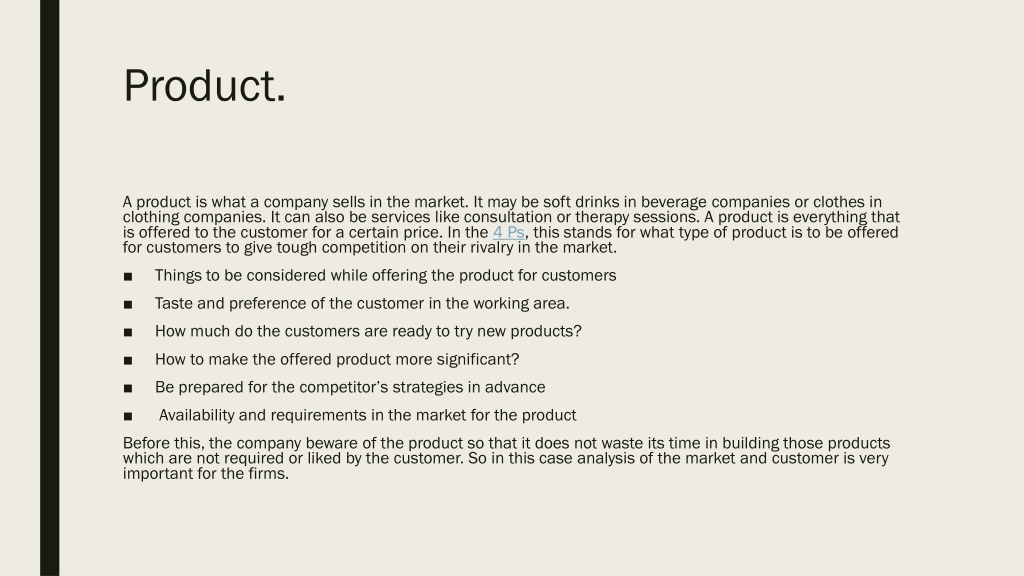Click the ready to try new products line

click(x=368, y=332)
